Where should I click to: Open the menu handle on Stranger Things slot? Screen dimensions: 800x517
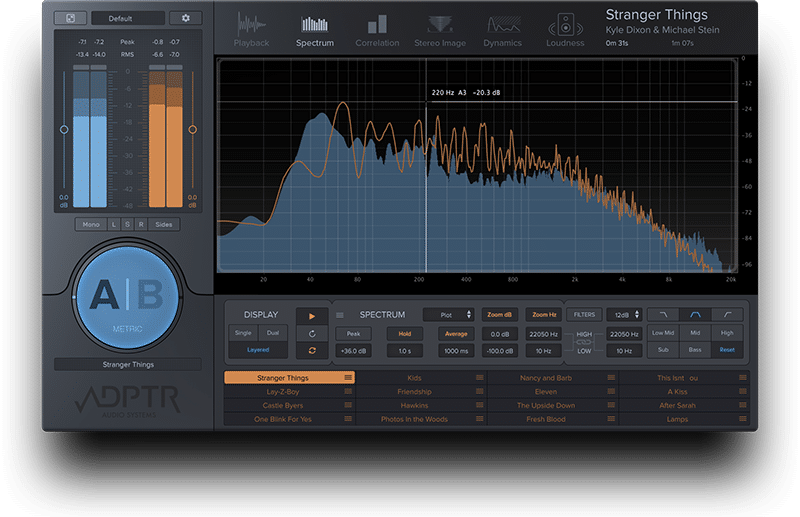pos(348,378)
